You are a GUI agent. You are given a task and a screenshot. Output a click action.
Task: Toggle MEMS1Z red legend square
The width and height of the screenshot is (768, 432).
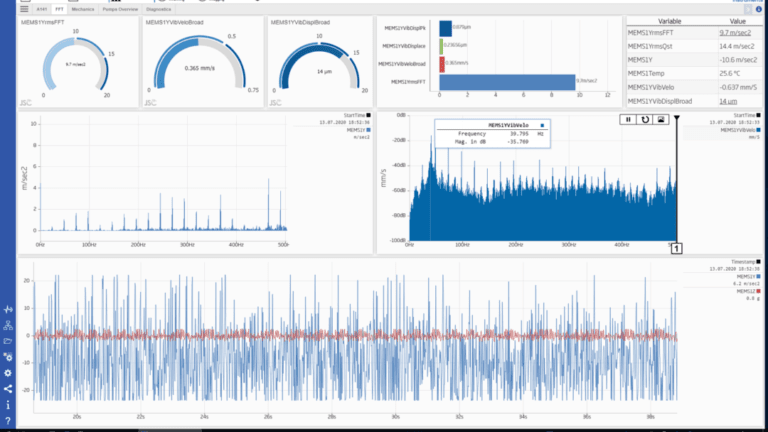759,291
